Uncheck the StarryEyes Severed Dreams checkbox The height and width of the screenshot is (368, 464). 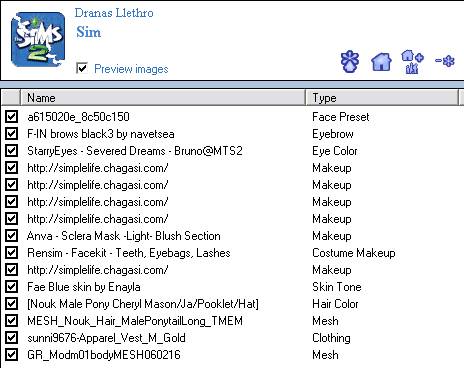[11, 151]
